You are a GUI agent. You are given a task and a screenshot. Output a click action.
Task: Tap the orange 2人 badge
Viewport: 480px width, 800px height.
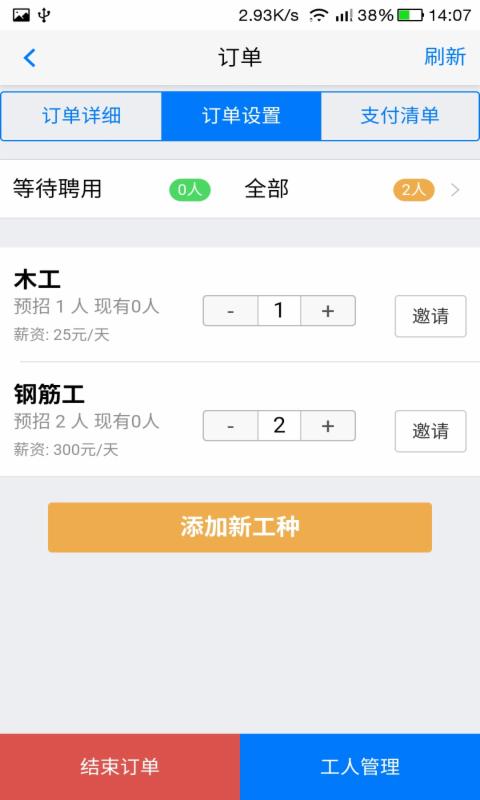[414, 190]
